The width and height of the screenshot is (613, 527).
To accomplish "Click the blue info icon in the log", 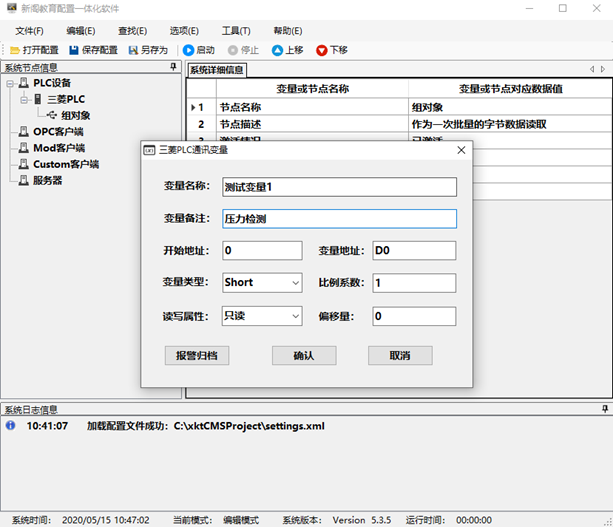I will 11,425.
